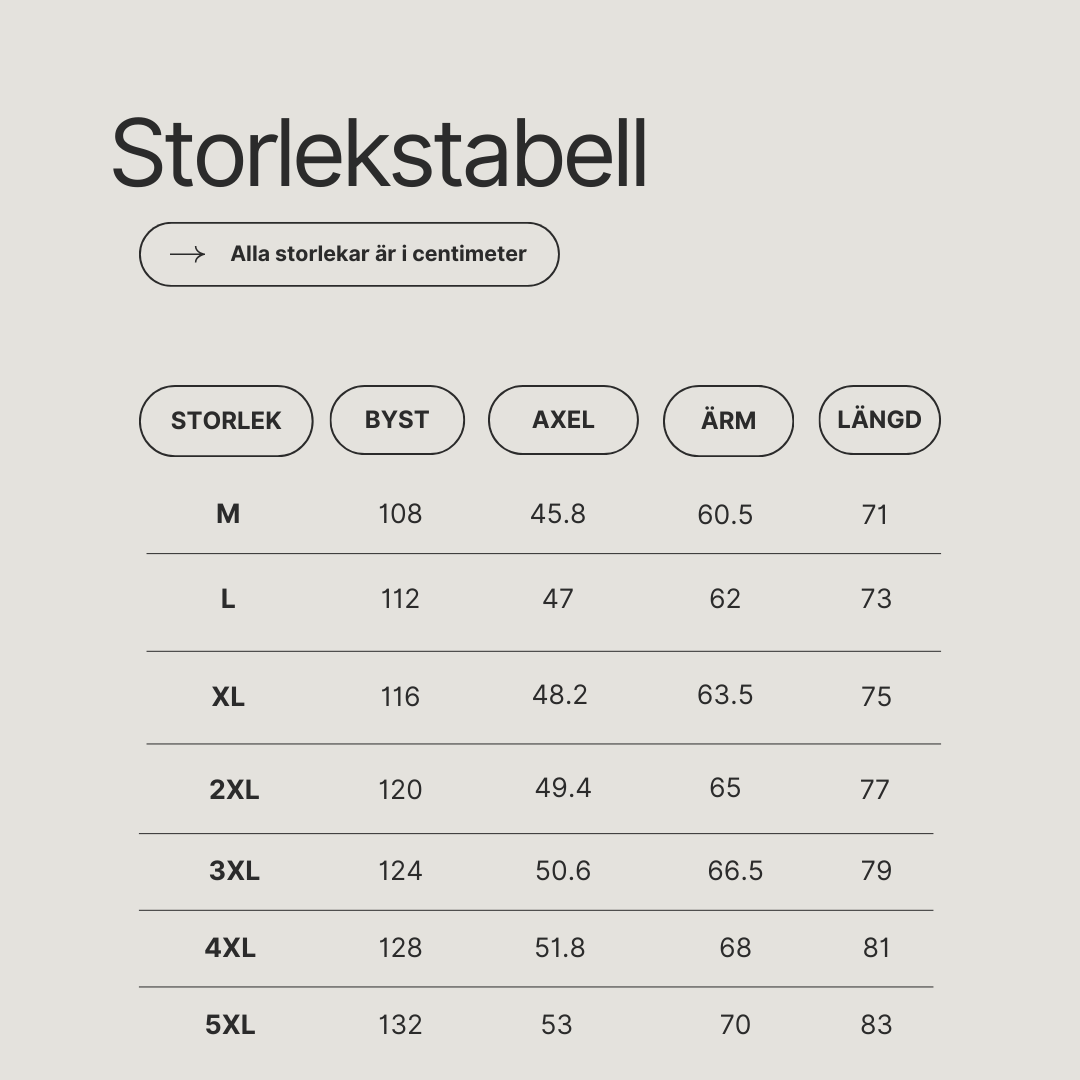The image size is (1080, 1080).
Task: Select the 5XL size row label
Action: (230, 1025)
